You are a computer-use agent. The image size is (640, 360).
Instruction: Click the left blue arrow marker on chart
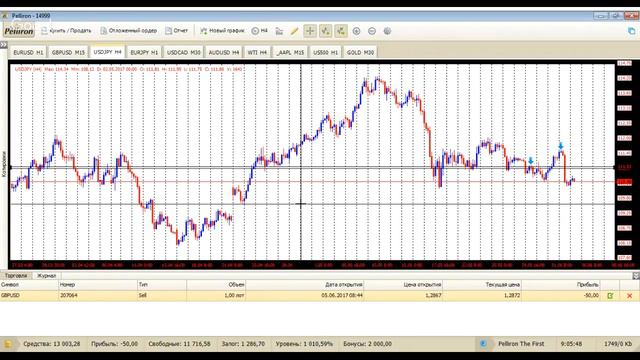click(x=531, y=161)
